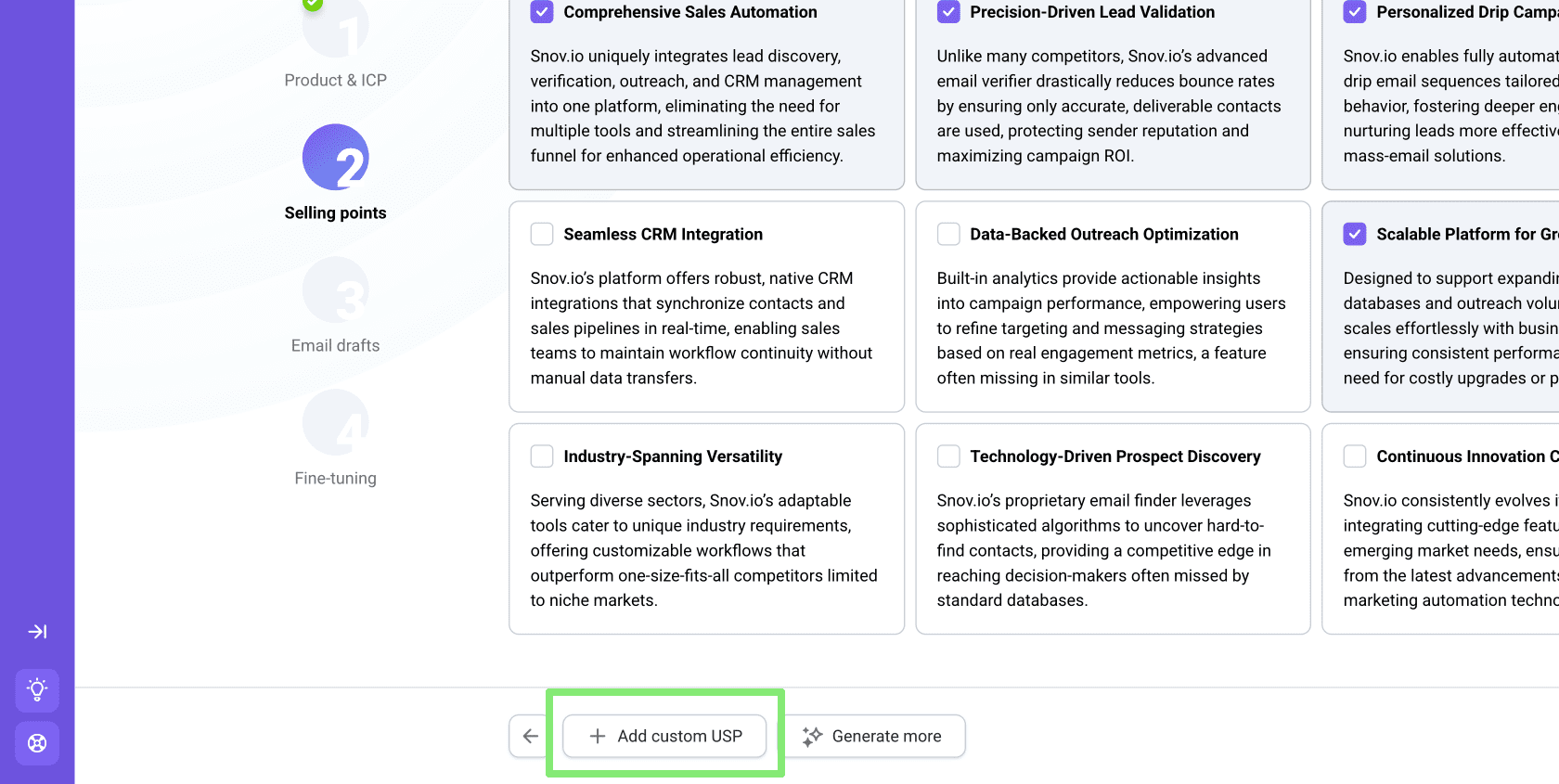Viewport: 1559px width, 784px height.
Task: Click the Seamless CRM Integration card description text
Action: pos(701,328)
